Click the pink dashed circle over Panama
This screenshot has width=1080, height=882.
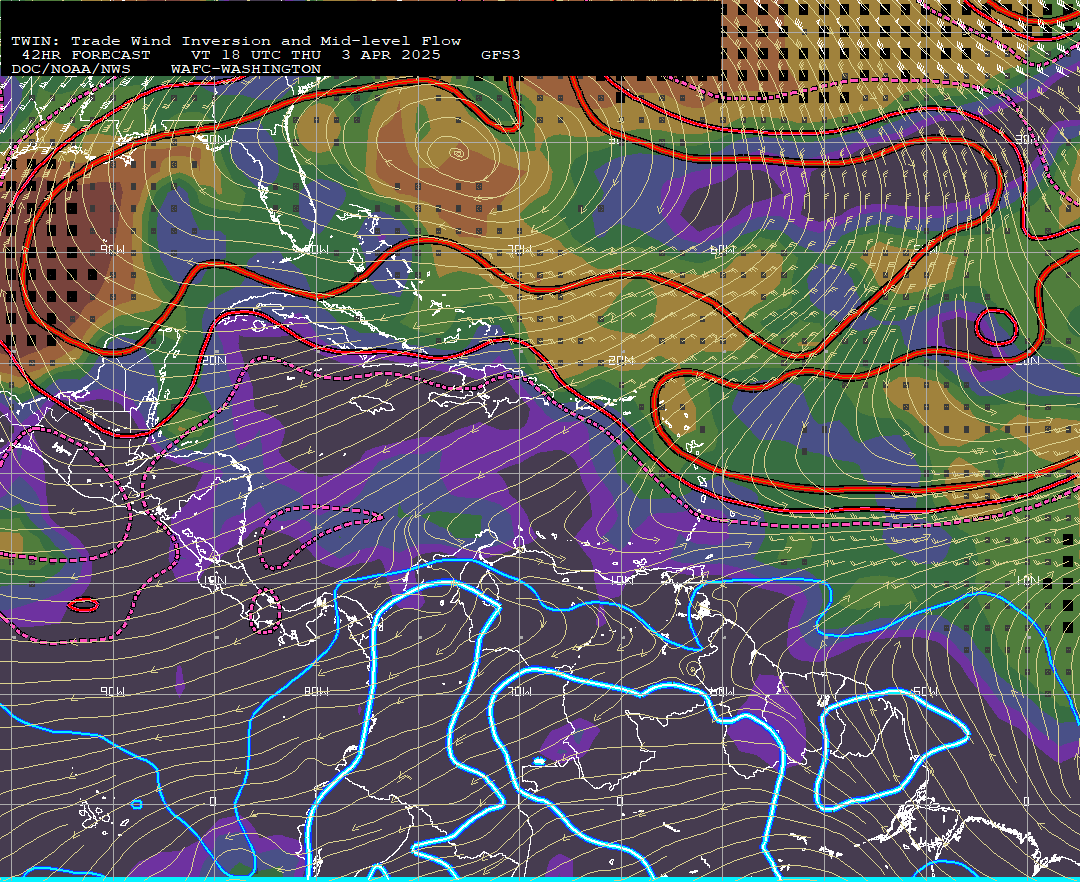(265, 611)
